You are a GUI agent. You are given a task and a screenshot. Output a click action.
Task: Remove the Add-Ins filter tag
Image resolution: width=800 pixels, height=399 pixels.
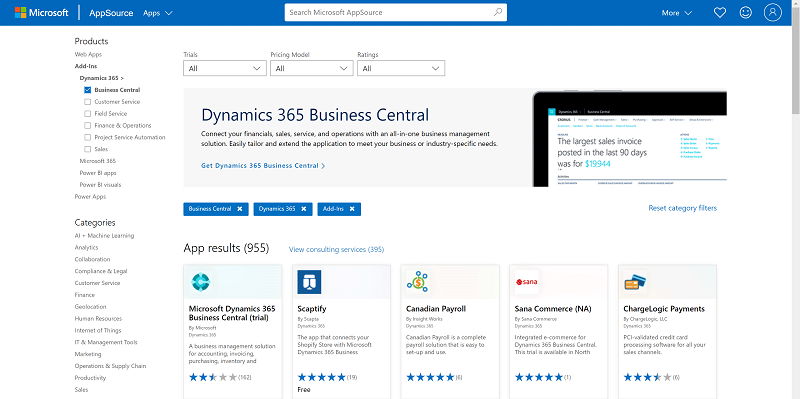[x=352, y=209]
